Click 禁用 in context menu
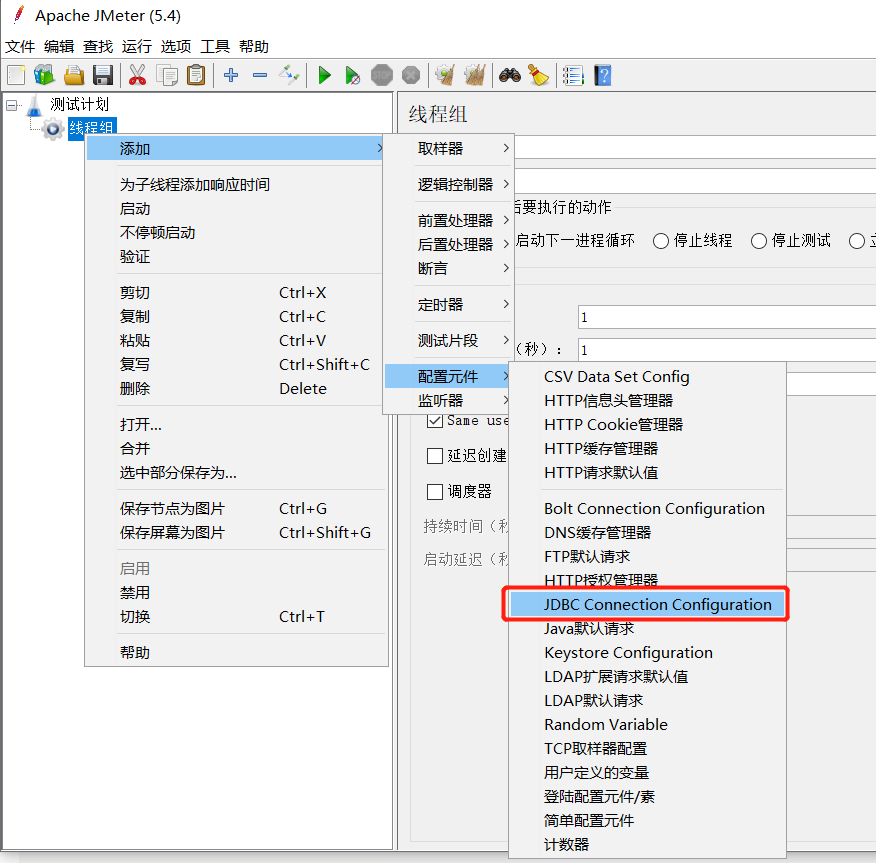This screenshot has height=863, width=876. pyautogui.click(x=236, y=593)
